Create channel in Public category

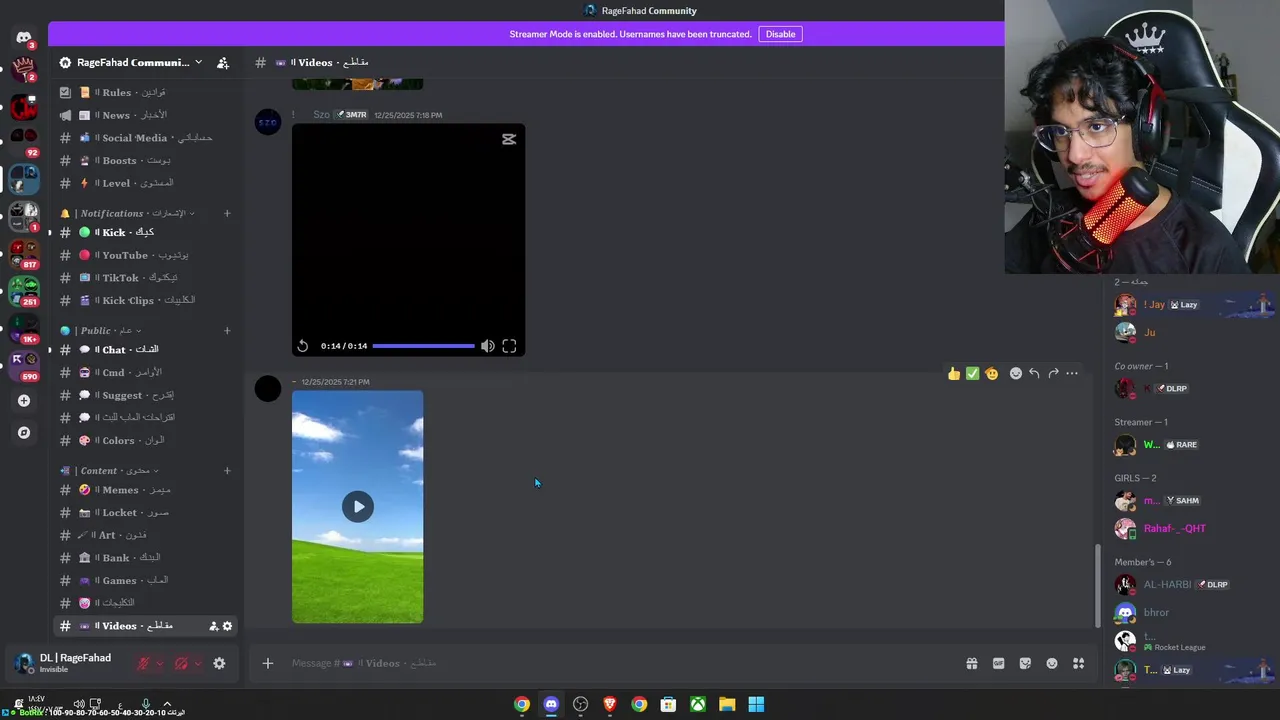click(x=227, y=330)
